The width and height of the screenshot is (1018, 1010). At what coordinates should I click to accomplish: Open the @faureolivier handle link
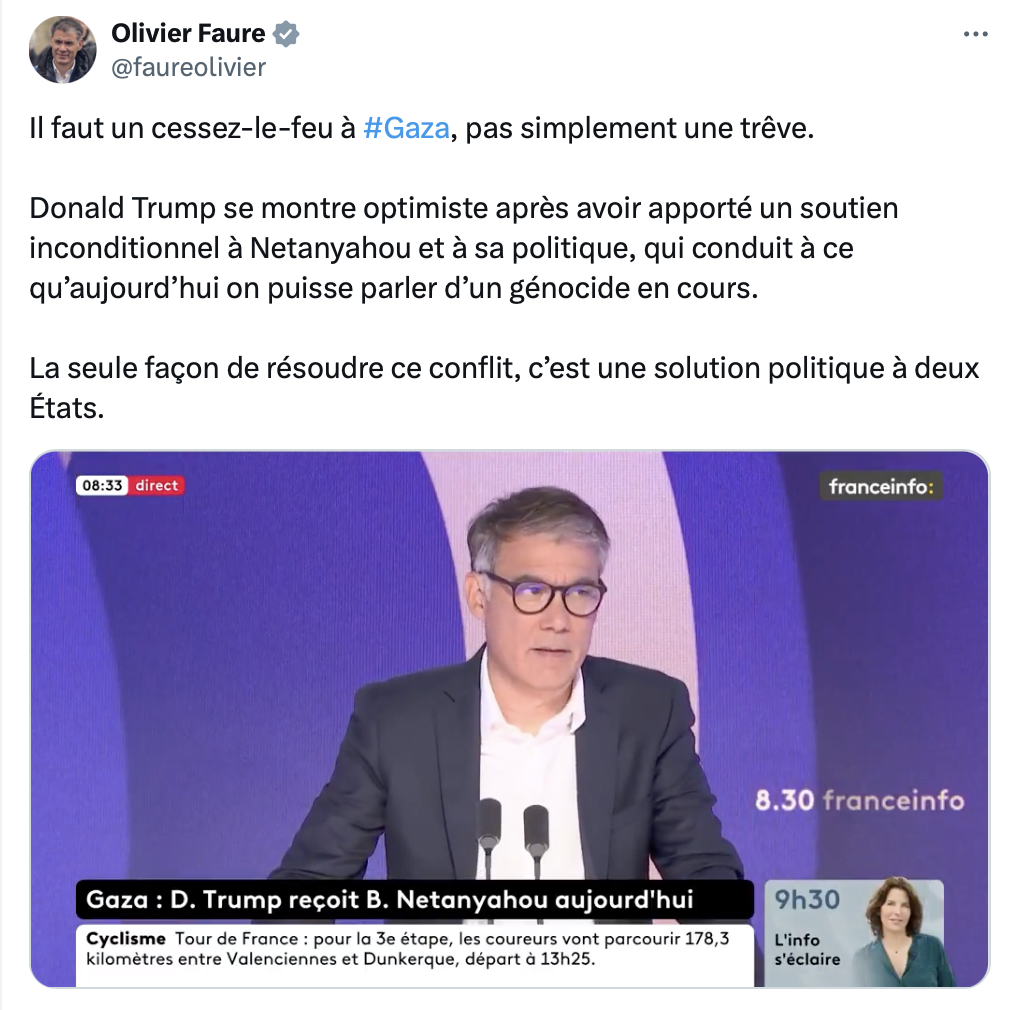pyautogui.click(x=188, y=68)
